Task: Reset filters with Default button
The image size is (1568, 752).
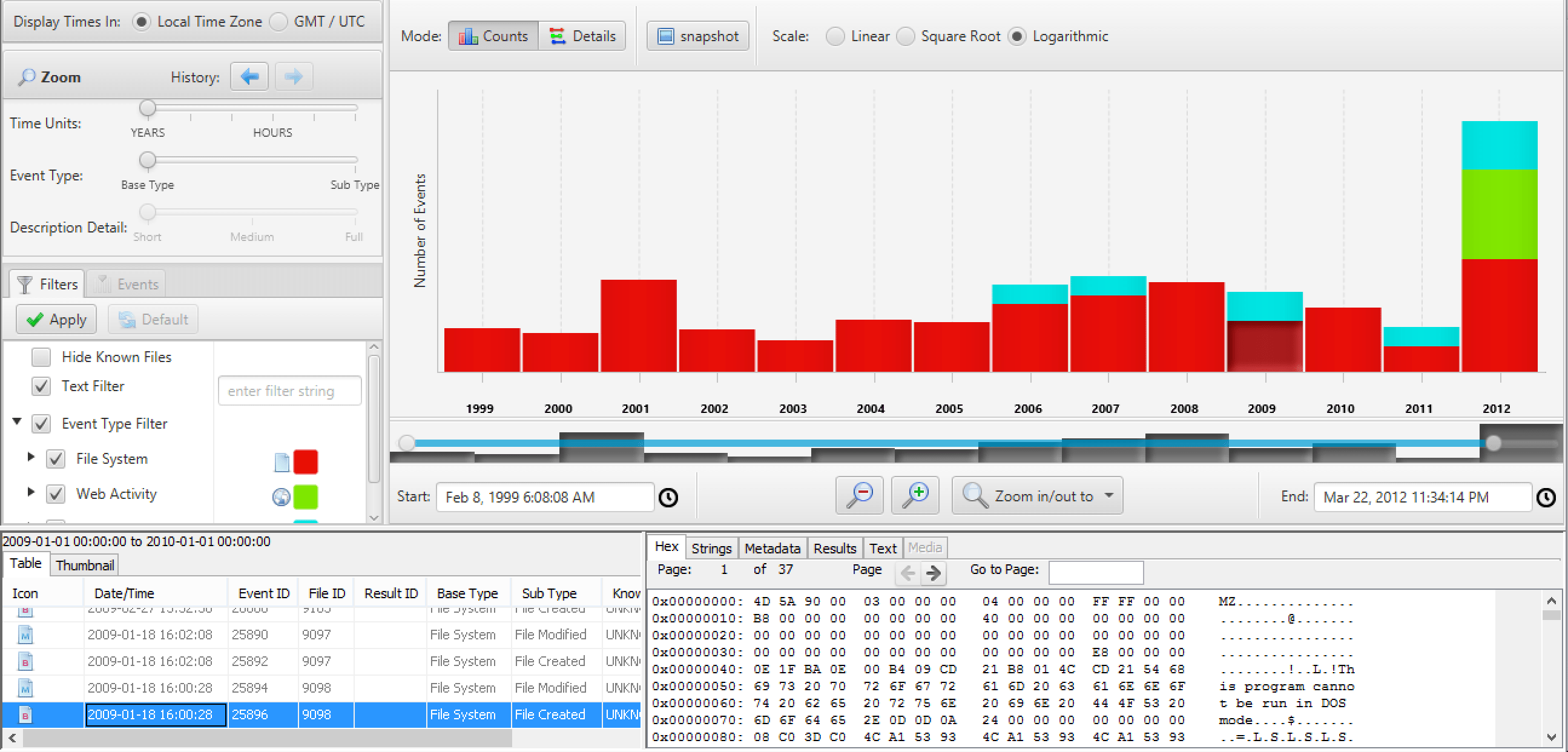Action: coord(153,319)
